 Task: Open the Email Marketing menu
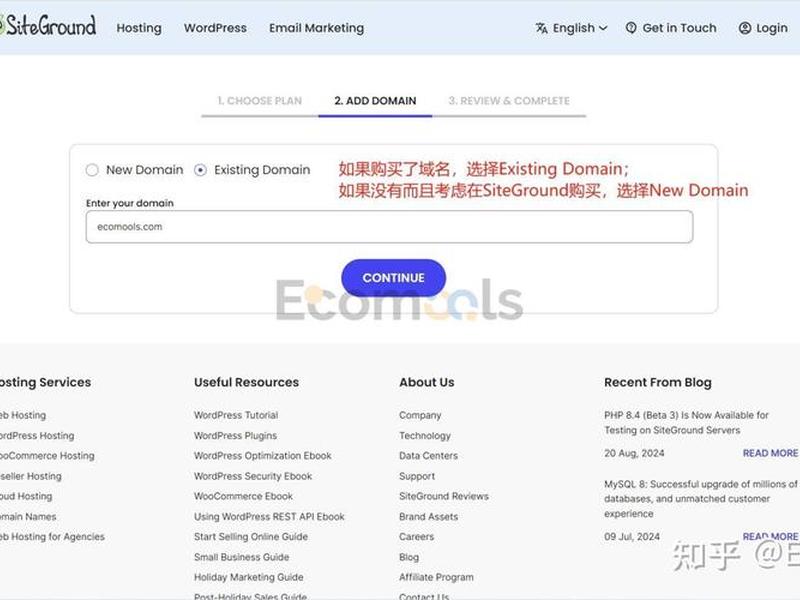[316, 28]
